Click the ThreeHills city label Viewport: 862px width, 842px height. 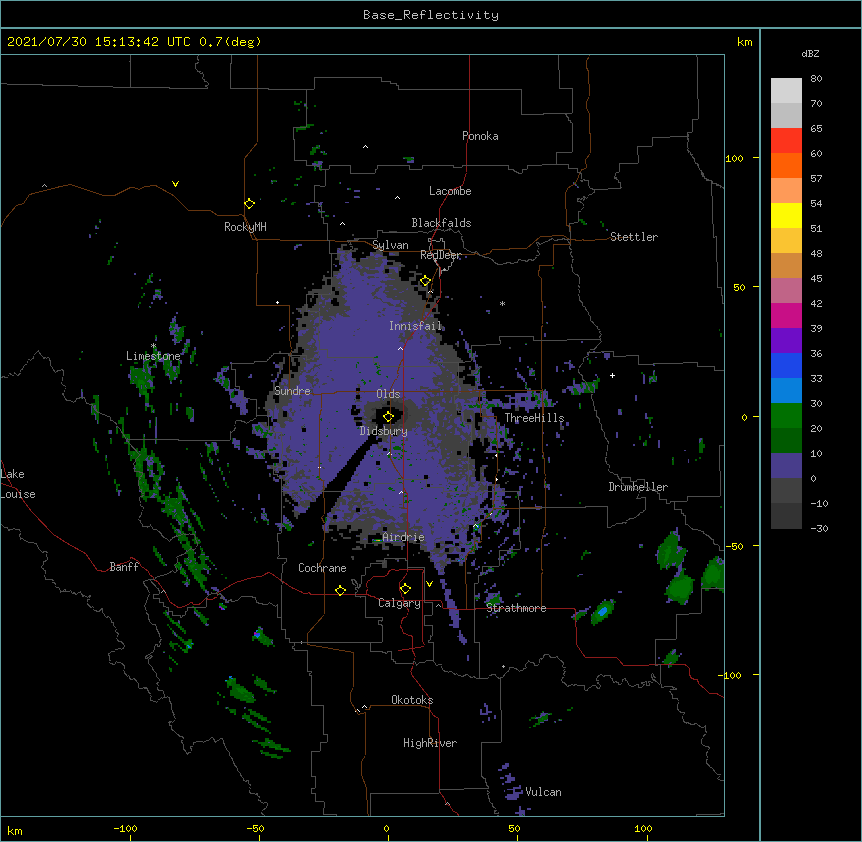click(534, 418)
